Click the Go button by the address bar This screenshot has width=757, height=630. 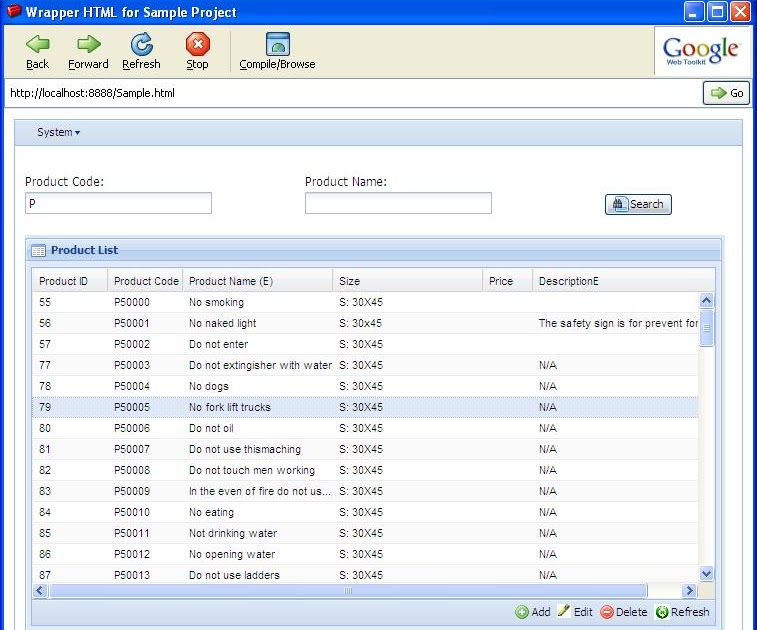point(726,93)
